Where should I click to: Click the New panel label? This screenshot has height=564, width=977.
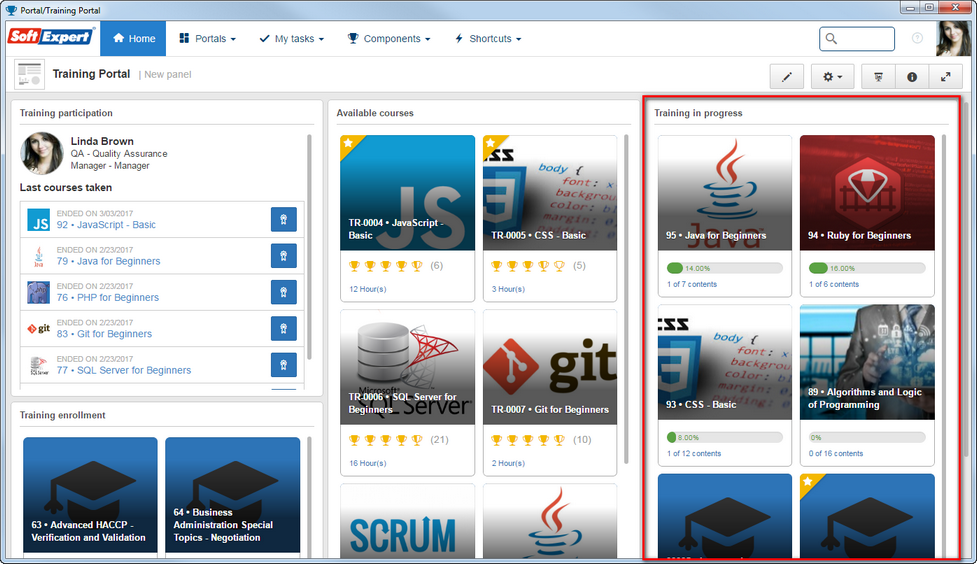[x=168, y=75]
